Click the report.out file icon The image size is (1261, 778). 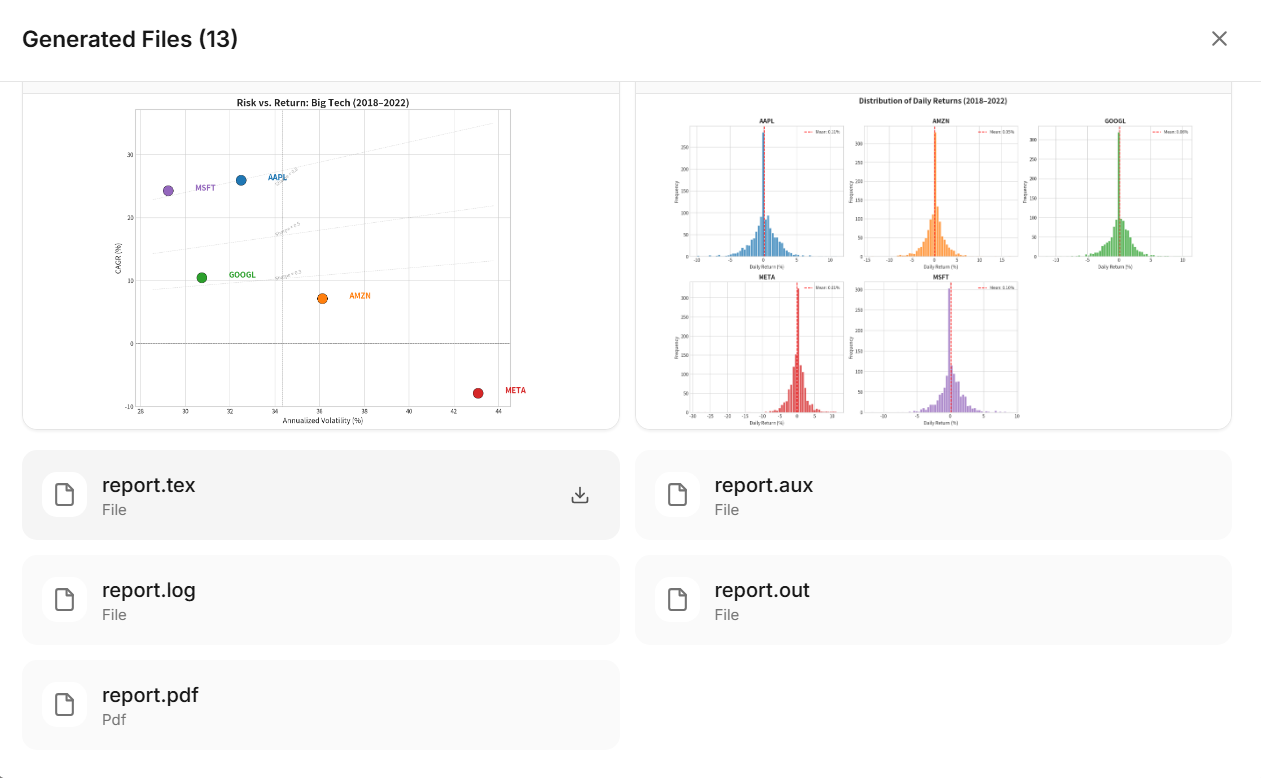(677, 600)
